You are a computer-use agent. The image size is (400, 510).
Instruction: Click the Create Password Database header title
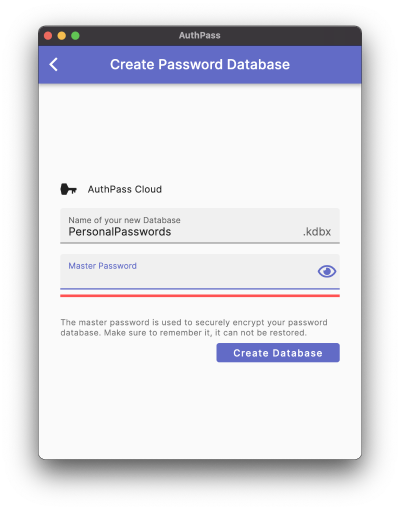click(200, 64)
